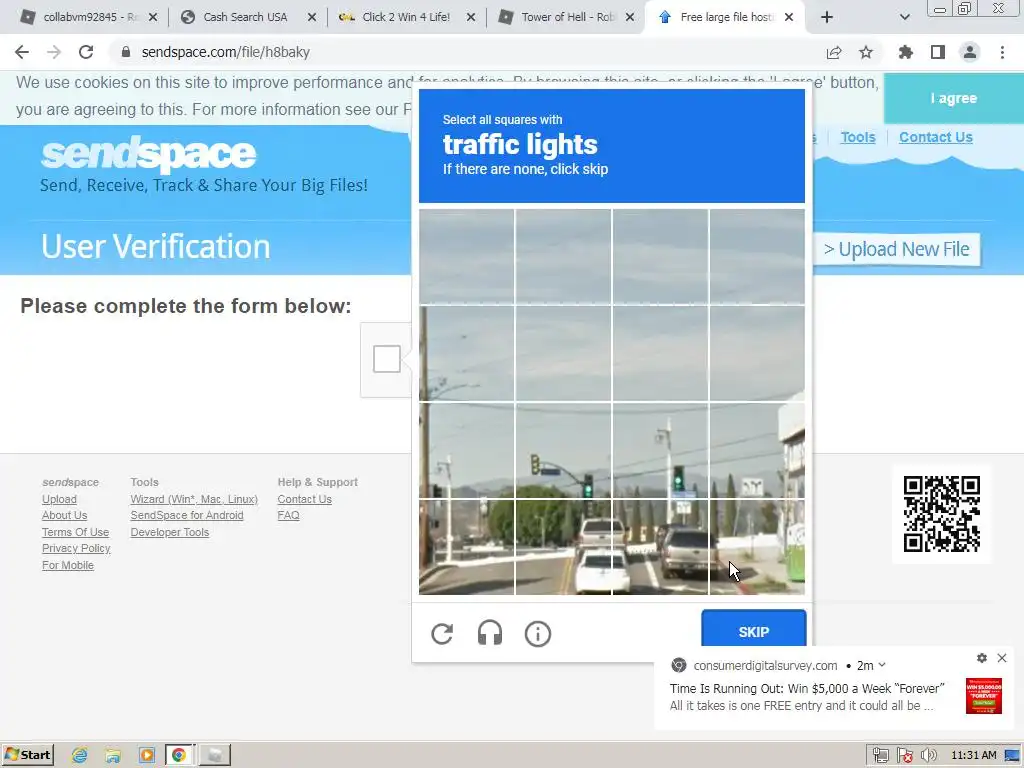Image resolution: width=1024 pixels, height=768 pixels.
Task: Open the Chrome extensions puzzle menu
Action: tap(906, 52)
